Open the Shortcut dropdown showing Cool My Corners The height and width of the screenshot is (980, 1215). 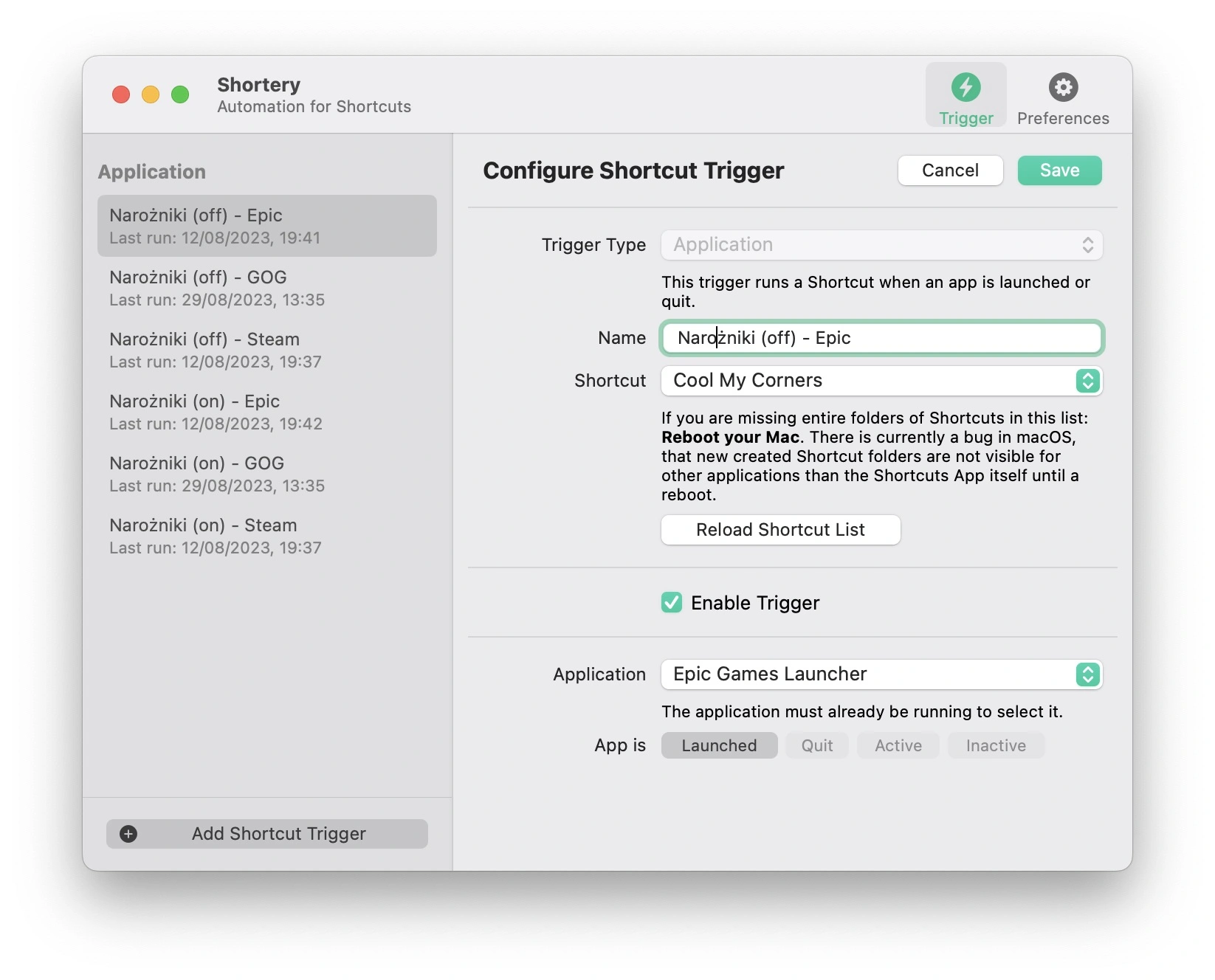click(x=882, y=381)
